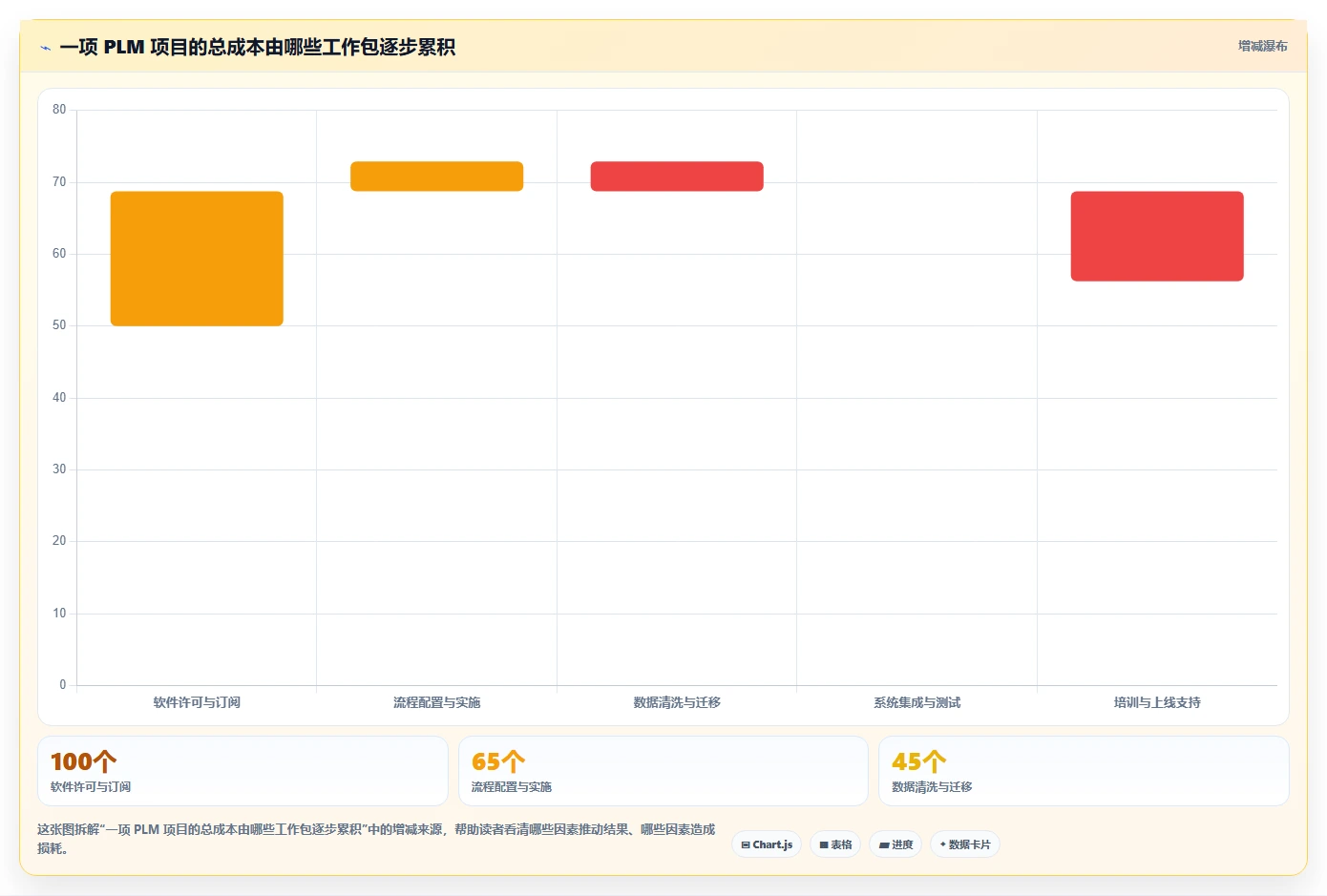This screenshot has width=1327, height=896.
Task: Click the lightning icon beside the chart title
Action: (x=45, y=48)
